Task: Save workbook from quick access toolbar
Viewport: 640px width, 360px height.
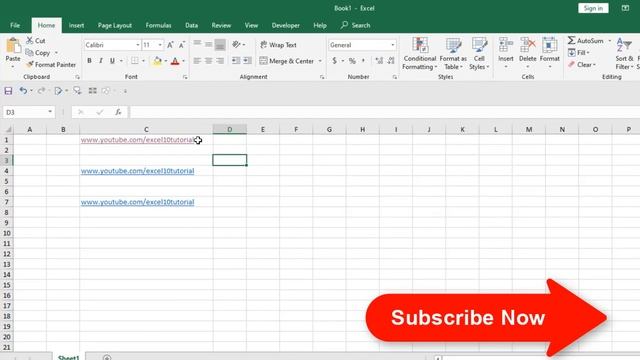Action: tap(8, 91)
